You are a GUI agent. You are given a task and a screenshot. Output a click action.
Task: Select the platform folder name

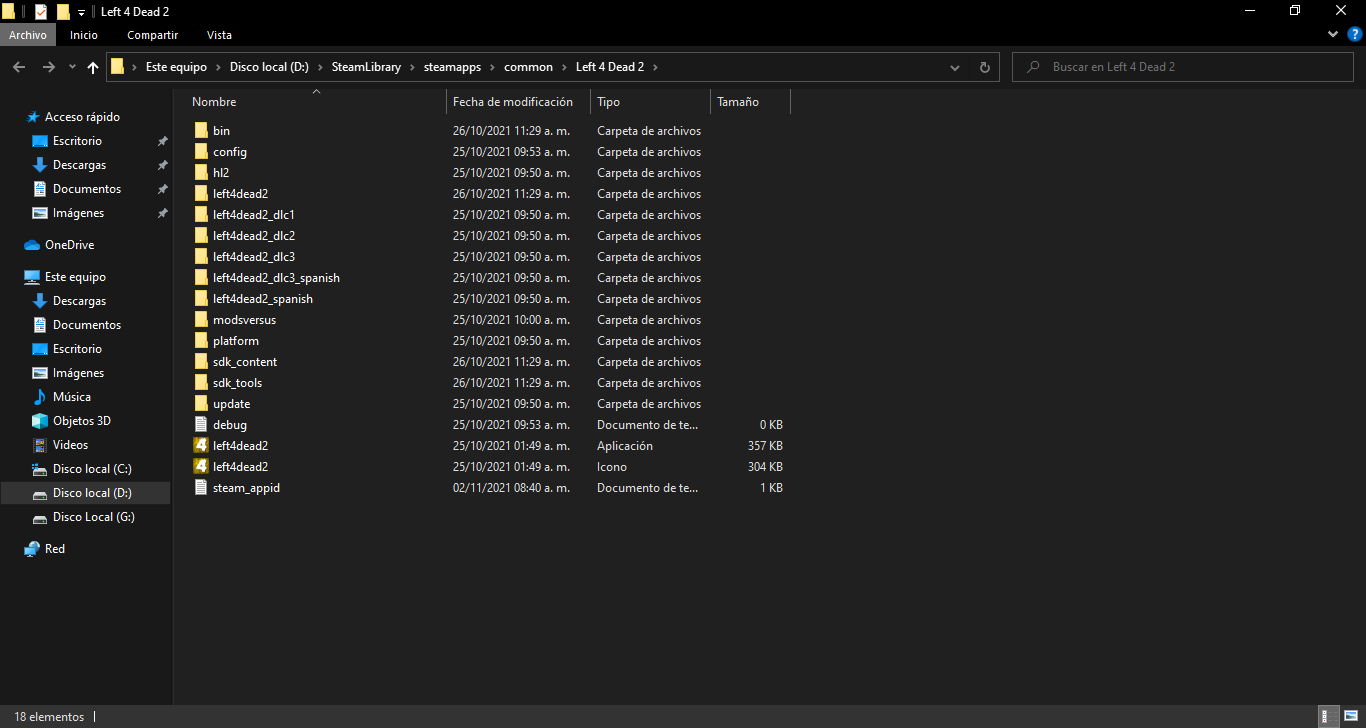point(236,341)
